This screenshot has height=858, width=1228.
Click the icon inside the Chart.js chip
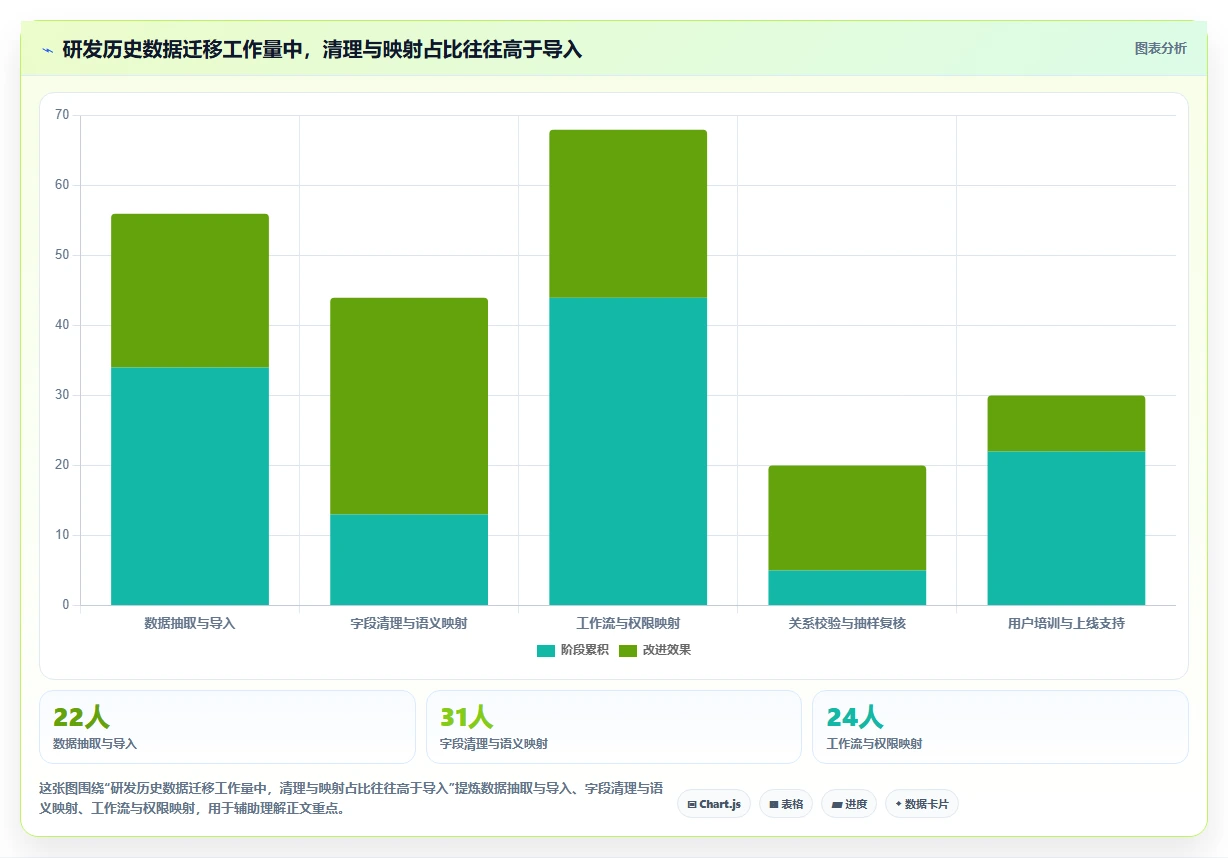tap(692, 804)
